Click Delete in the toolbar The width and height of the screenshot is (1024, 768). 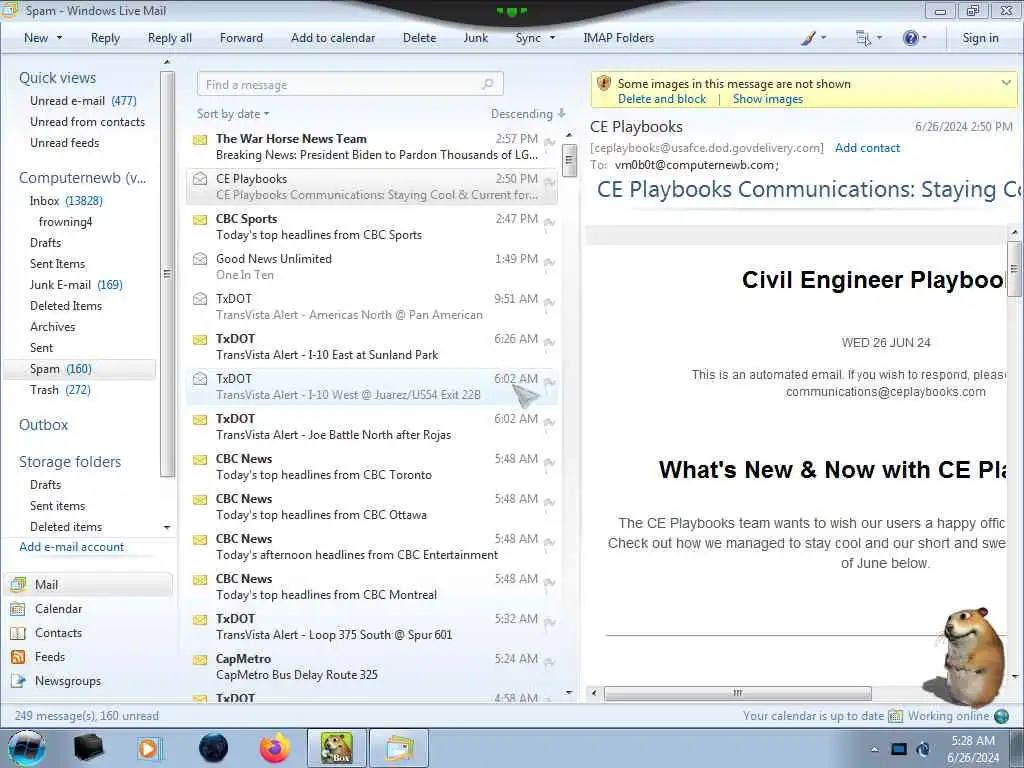click(x=419, y=38)
